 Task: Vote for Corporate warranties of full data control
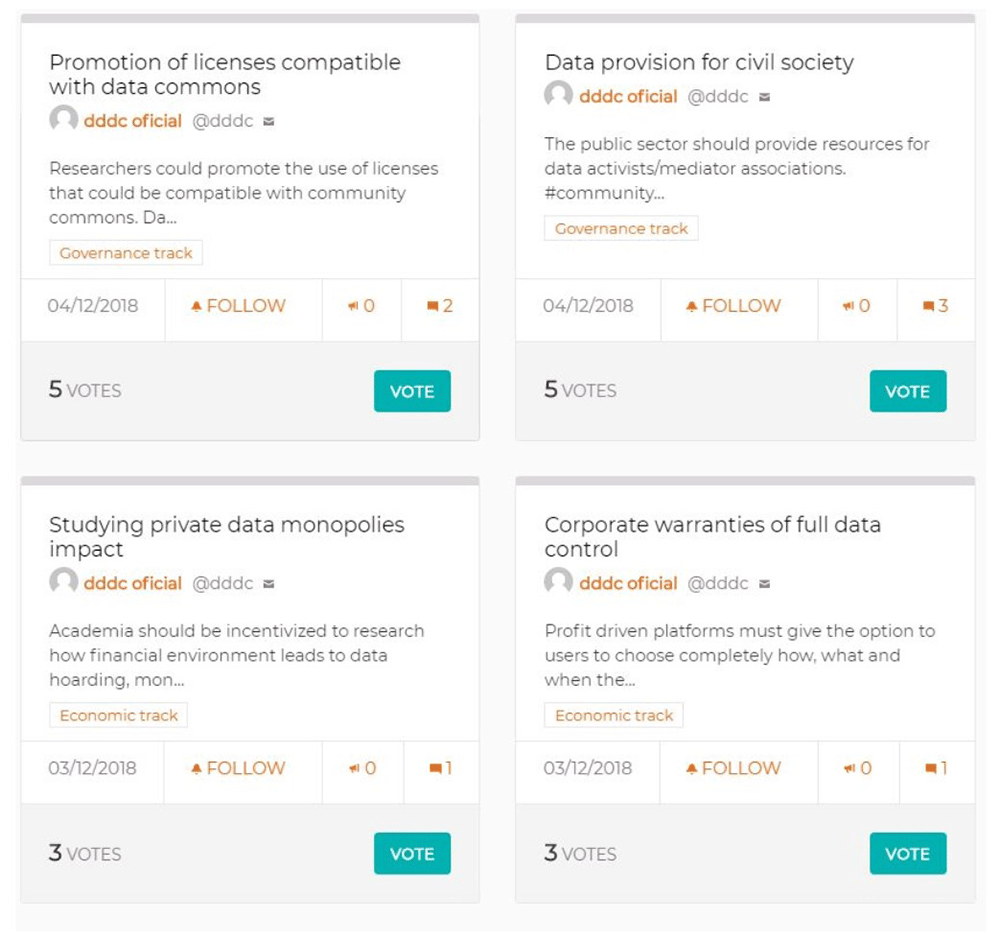908,854
